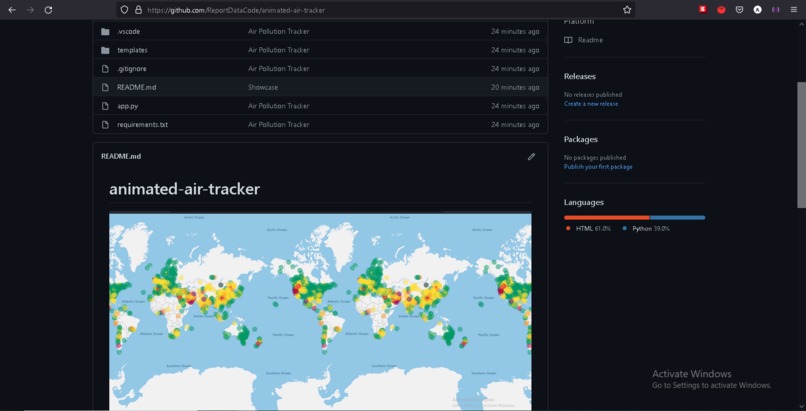Open the .vscode row's Air Pollution Tracker commit
The width and height of the screenshot is (806, 411).
coord(279,31)
